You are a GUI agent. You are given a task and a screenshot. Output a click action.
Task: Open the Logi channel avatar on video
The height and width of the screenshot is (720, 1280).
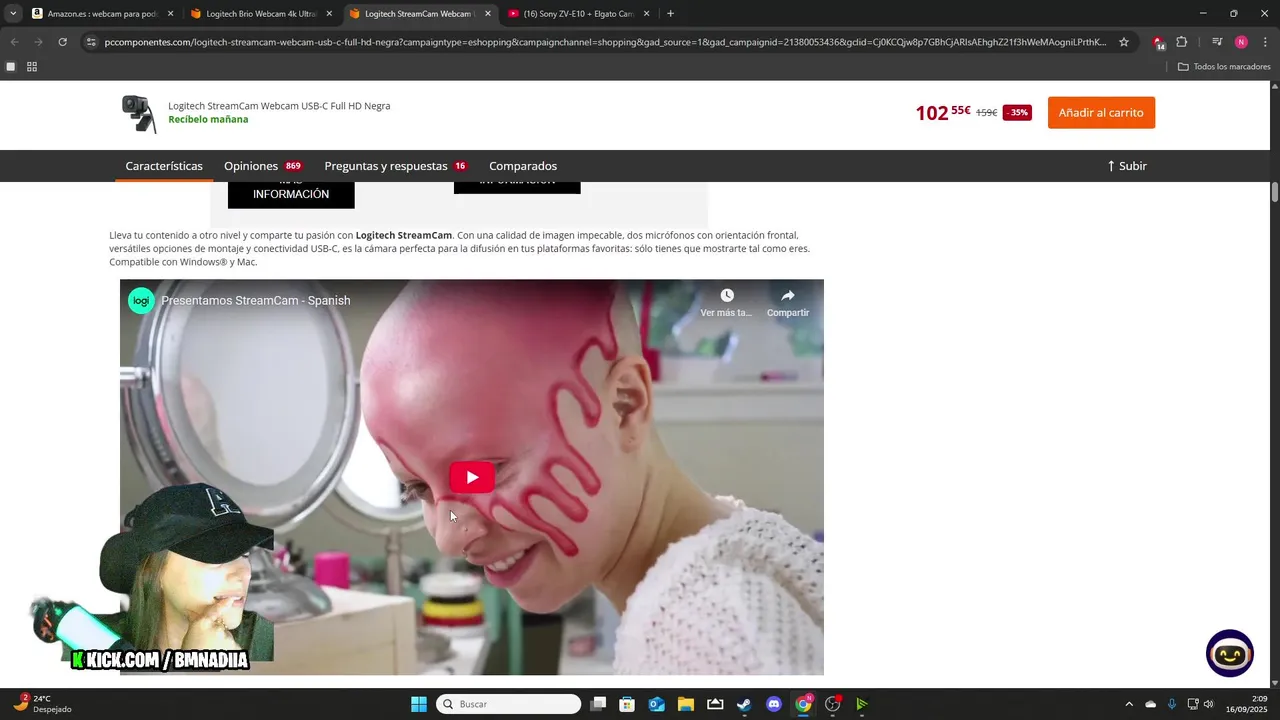pyautogui.click(x=141, y=300)
